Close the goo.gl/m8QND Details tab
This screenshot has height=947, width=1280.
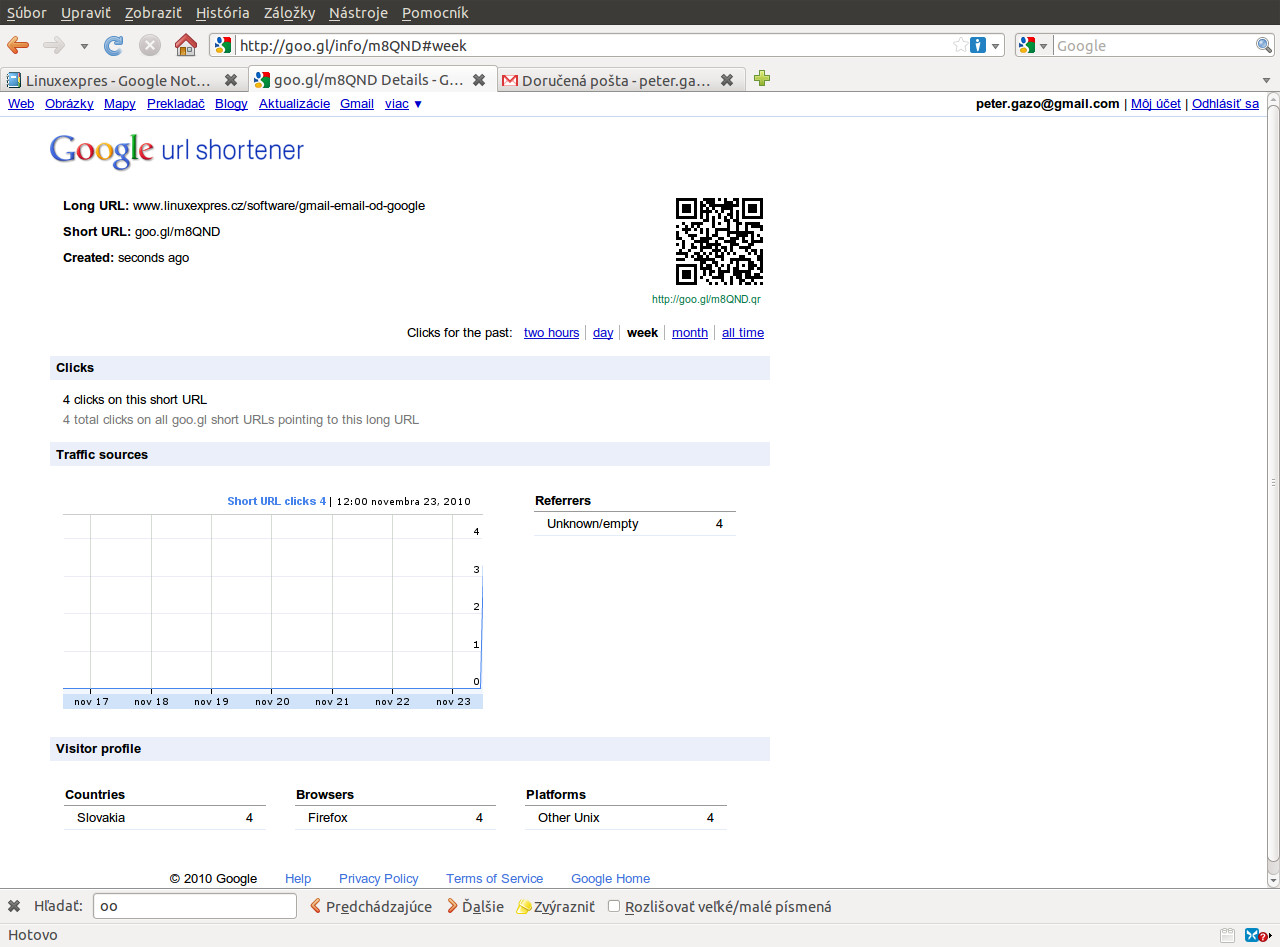(479, 80)
